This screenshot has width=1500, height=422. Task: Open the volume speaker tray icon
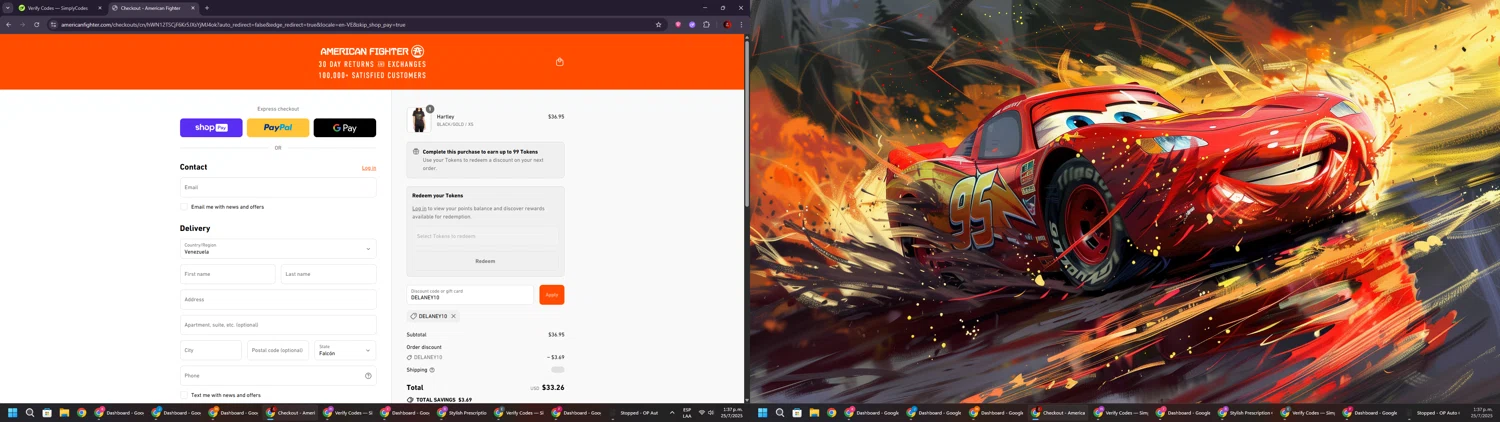(711, 413)
